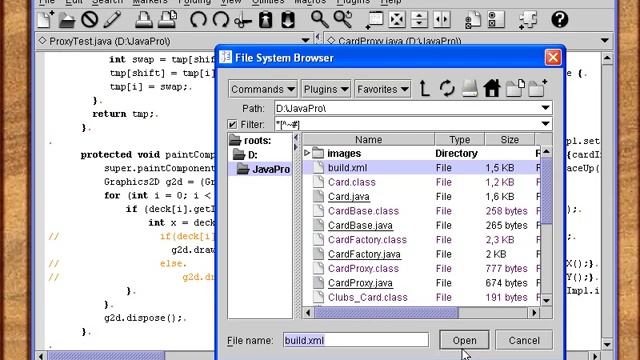Viewport: 640px width, 360px height.
Task: Click the Copy toolbar icon
Action: click(266, 20)
